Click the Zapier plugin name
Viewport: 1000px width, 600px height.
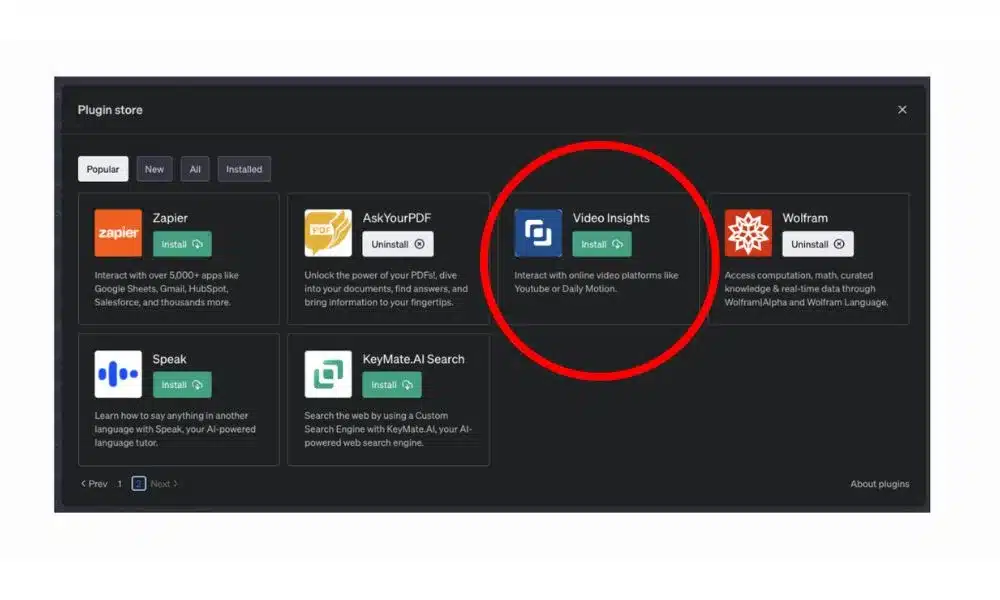coord(170,218)
